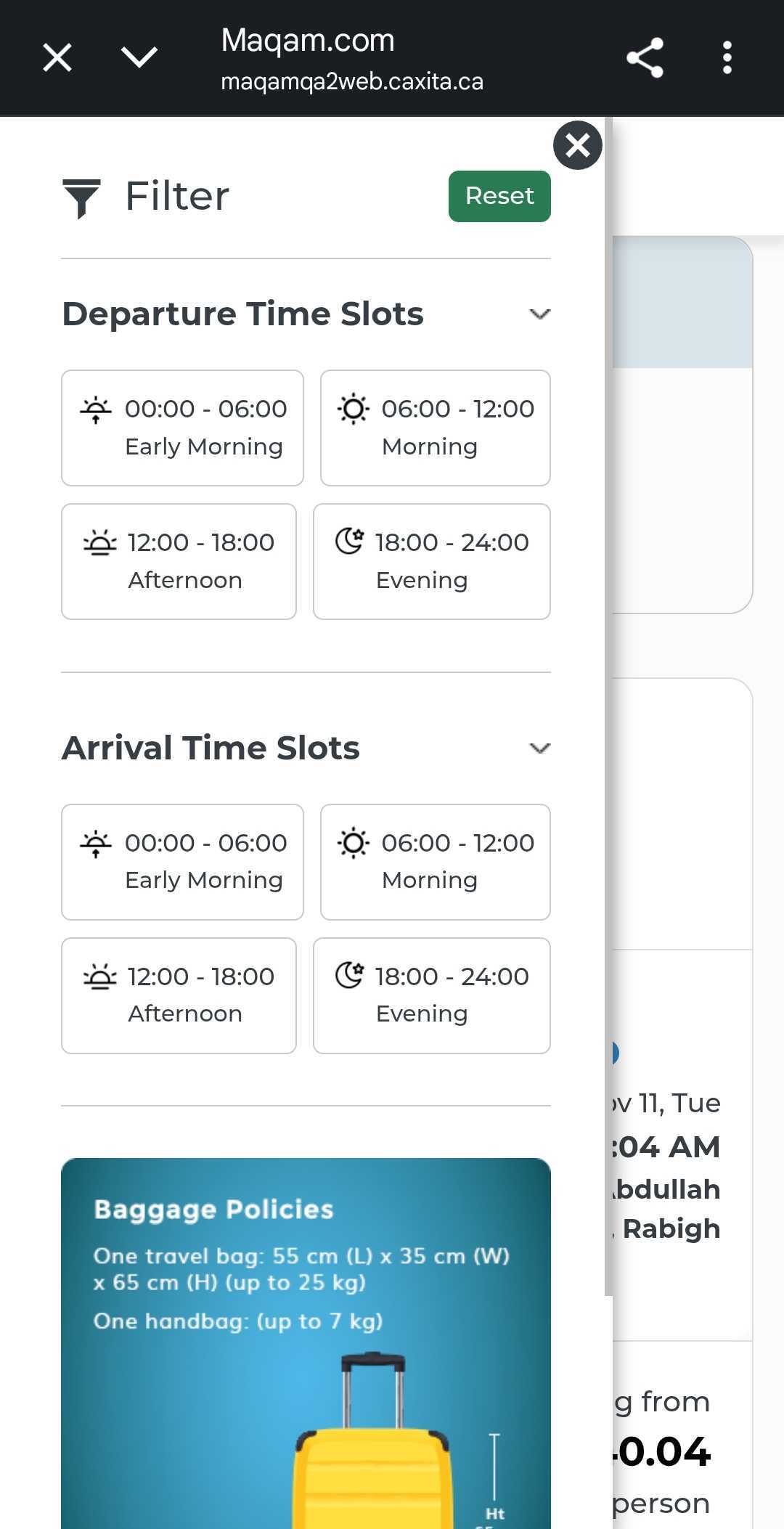Choose departure Evening 18:00 - 24:00 slot

(431, 561)
